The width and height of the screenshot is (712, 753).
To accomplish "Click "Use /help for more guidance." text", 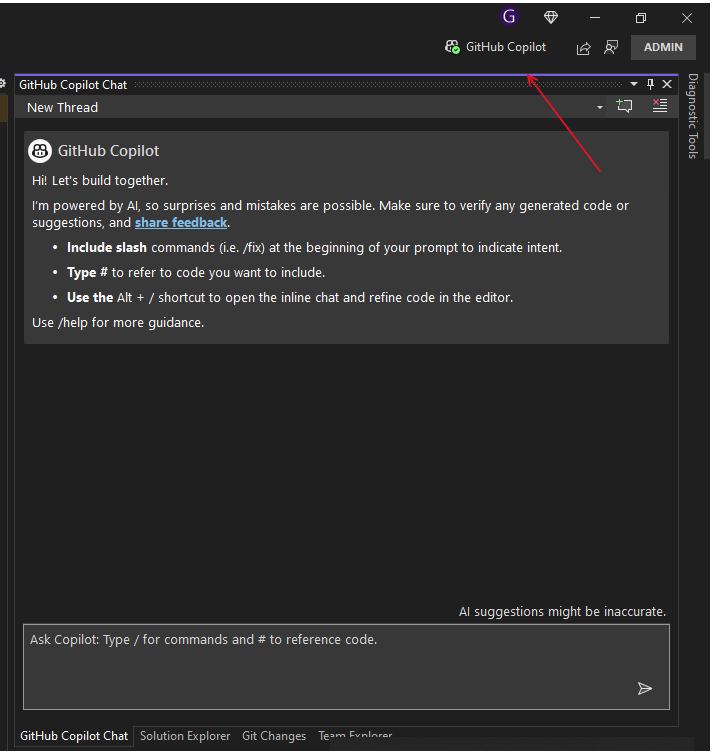I will point(118,323).
